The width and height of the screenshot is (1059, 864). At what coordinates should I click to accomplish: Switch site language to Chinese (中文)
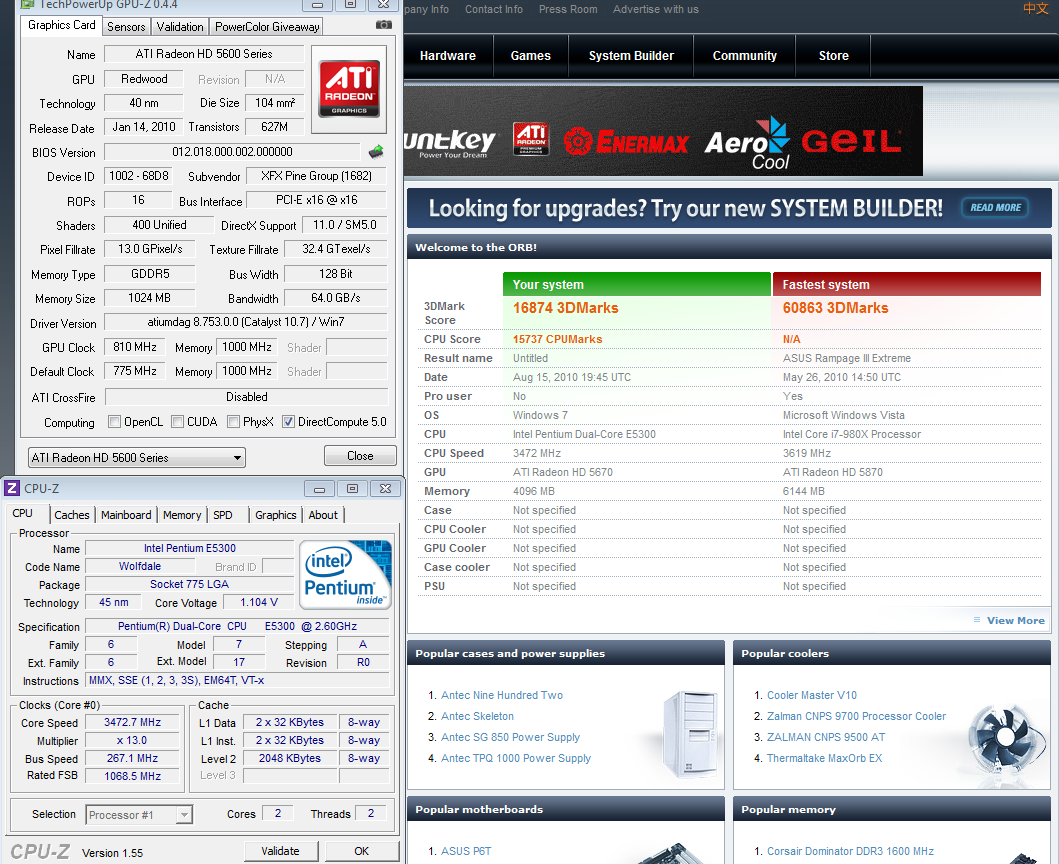pyautogui.click(x=1035, y=9)
